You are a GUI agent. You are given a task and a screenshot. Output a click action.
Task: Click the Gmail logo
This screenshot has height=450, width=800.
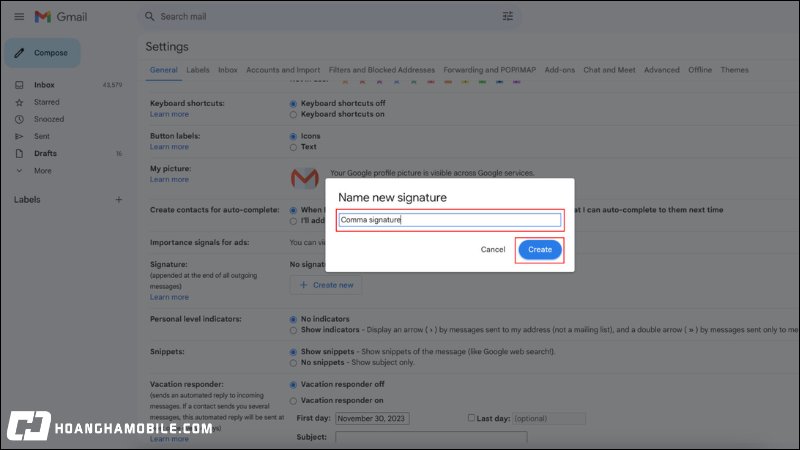point(61,17)
